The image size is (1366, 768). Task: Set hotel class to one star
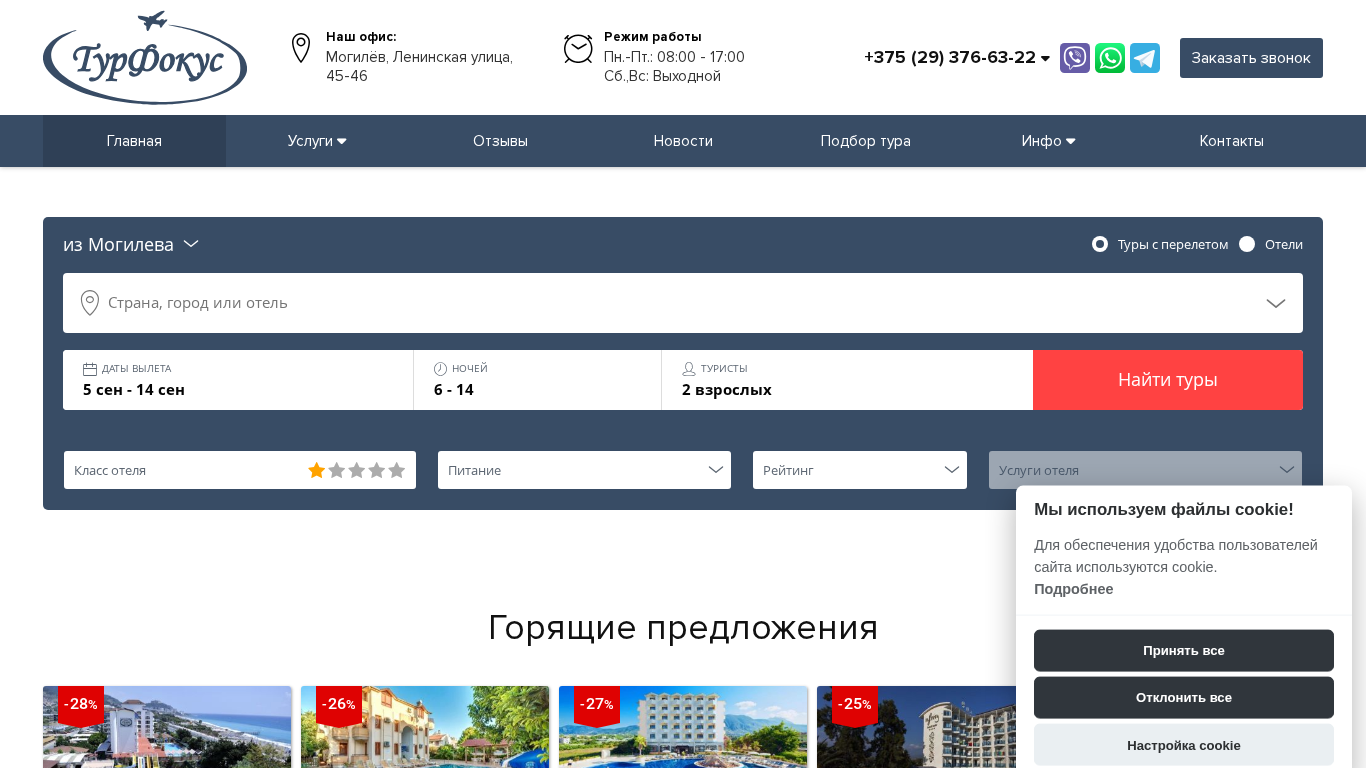317,470
